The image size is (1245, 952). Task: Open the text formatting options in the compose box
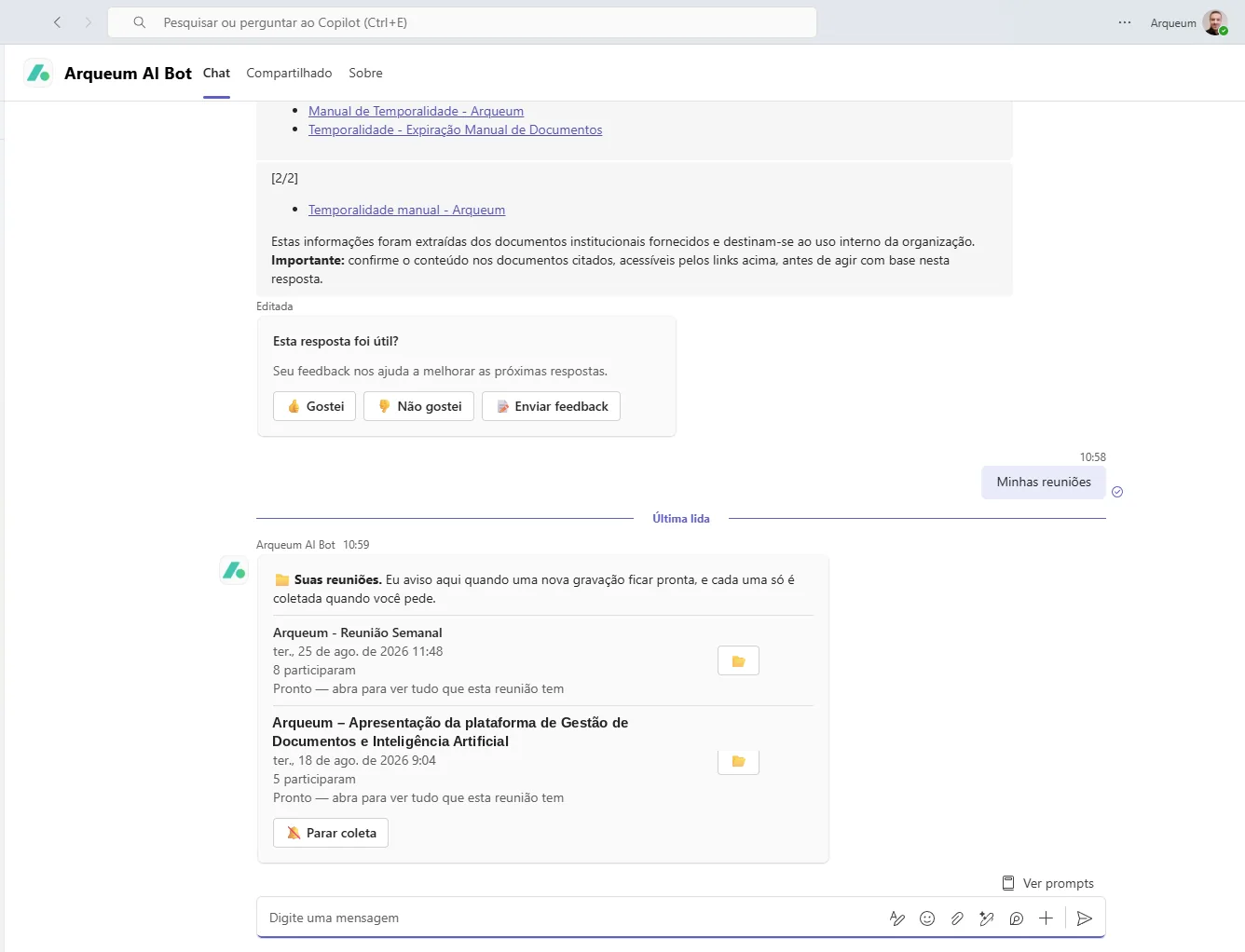[x=897, y=918]
